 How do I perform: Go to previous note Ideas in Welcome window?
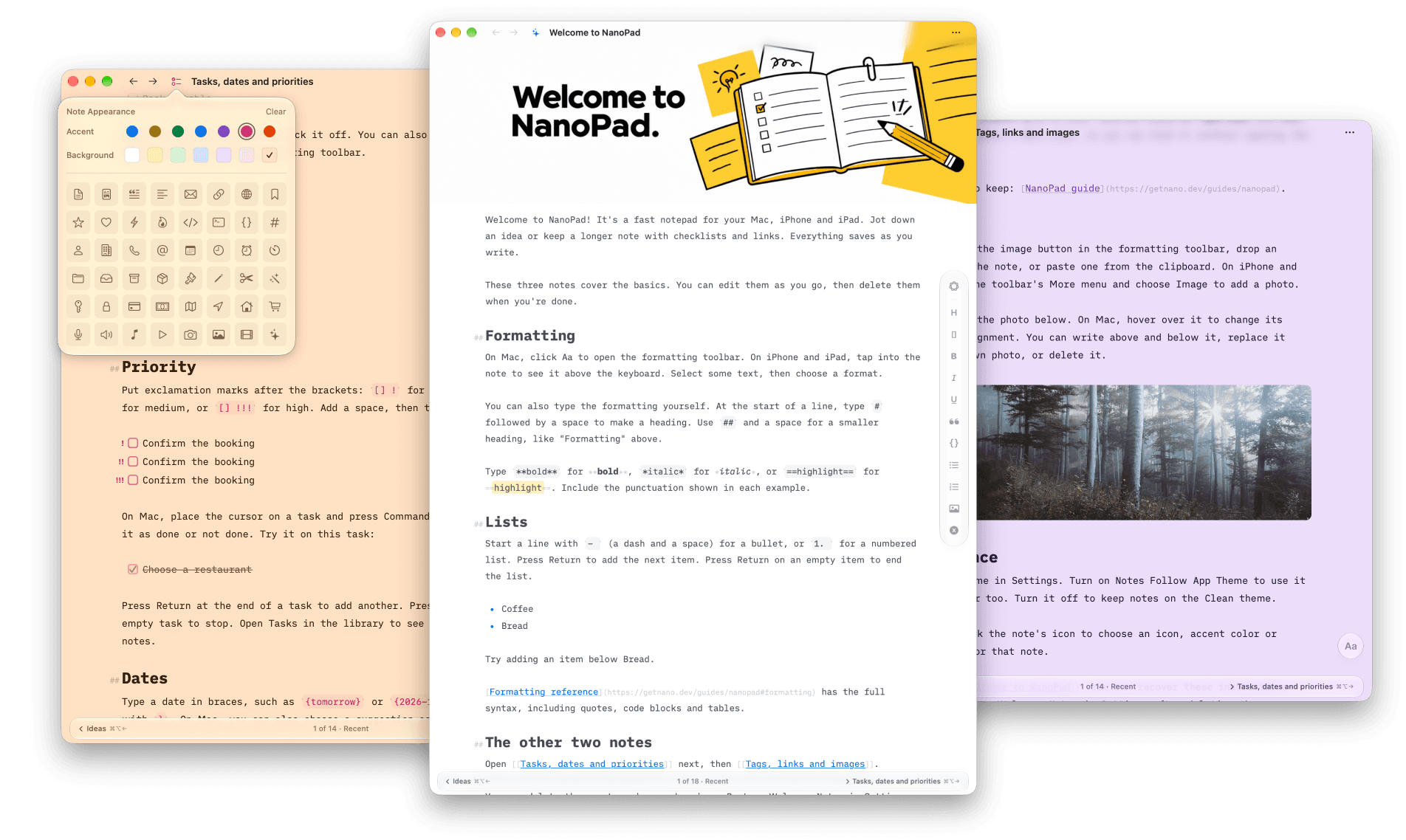[467, 781]
